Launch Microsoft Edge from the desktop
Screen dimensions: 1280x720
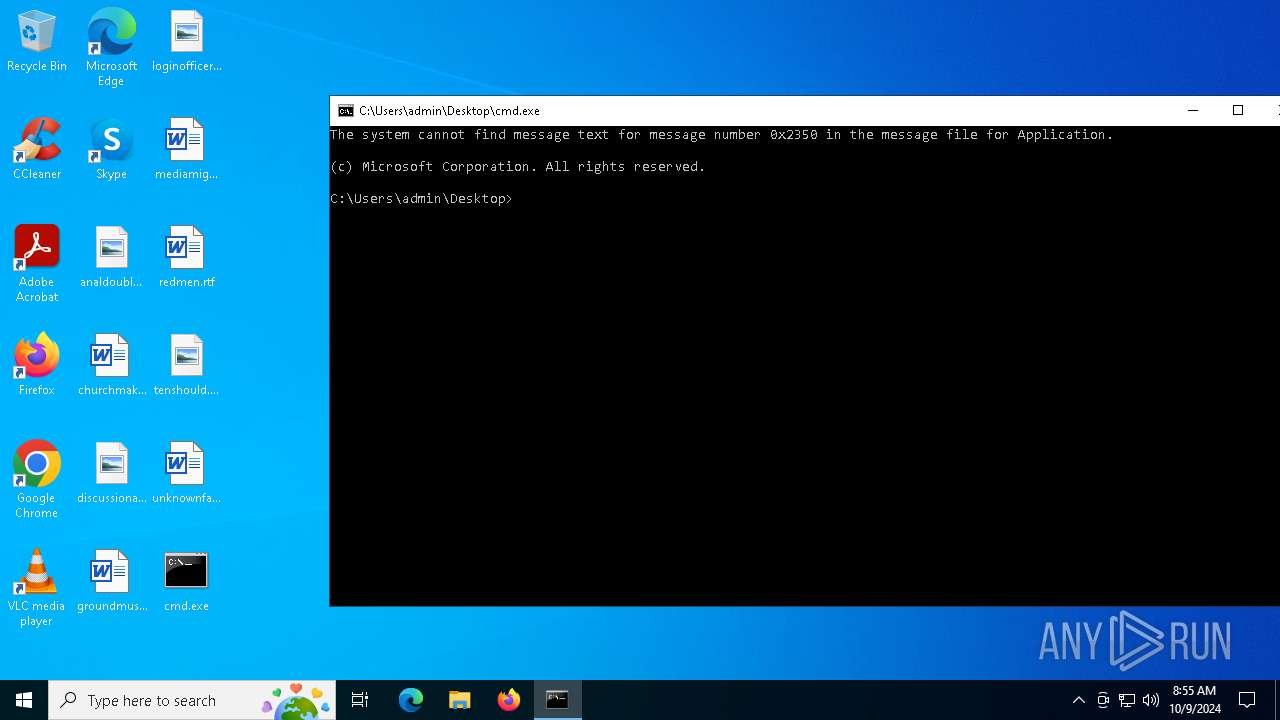[x=111, y=47]
